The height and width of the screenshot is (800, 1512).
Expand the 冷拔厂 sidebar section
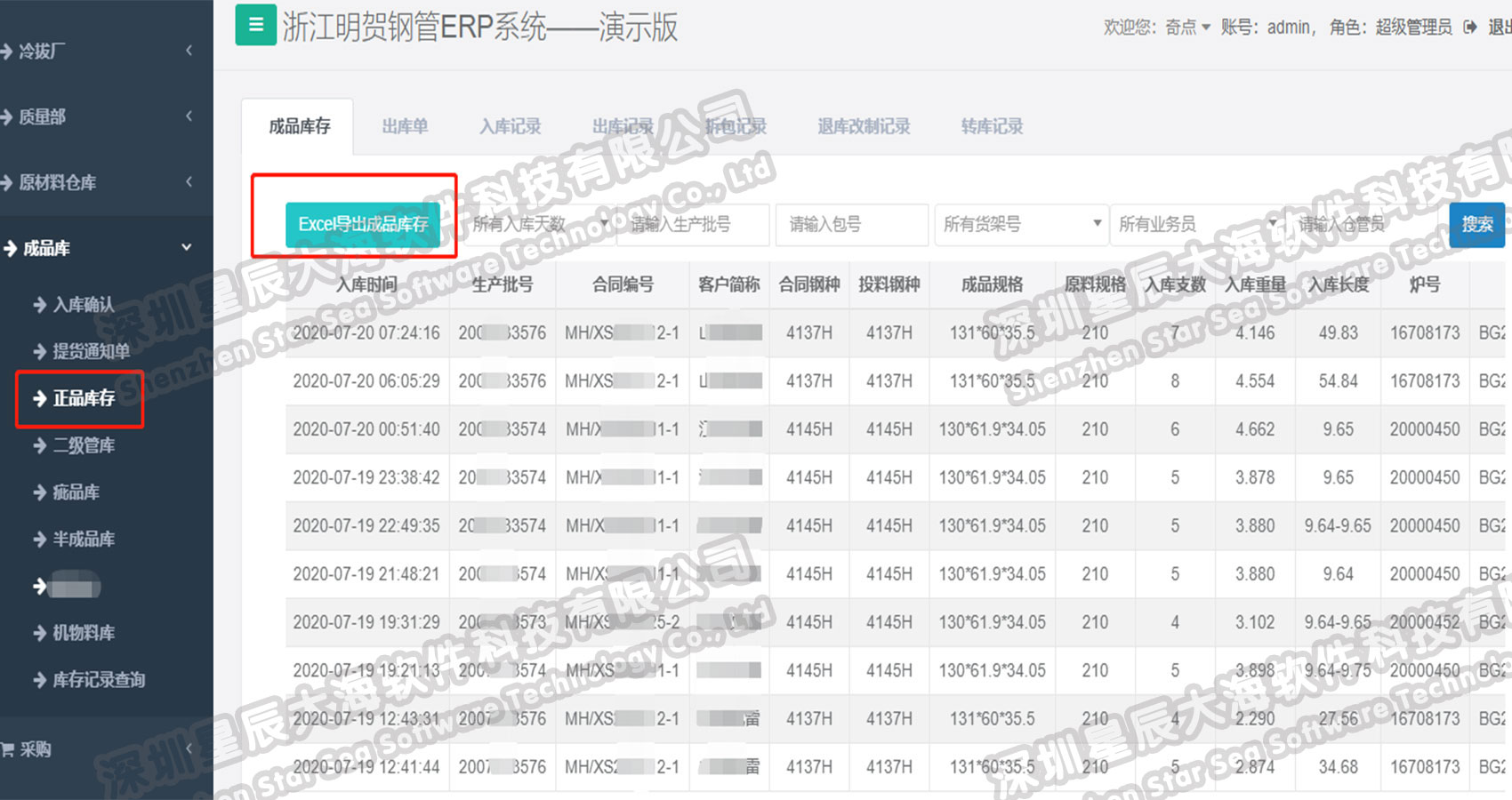106,52
